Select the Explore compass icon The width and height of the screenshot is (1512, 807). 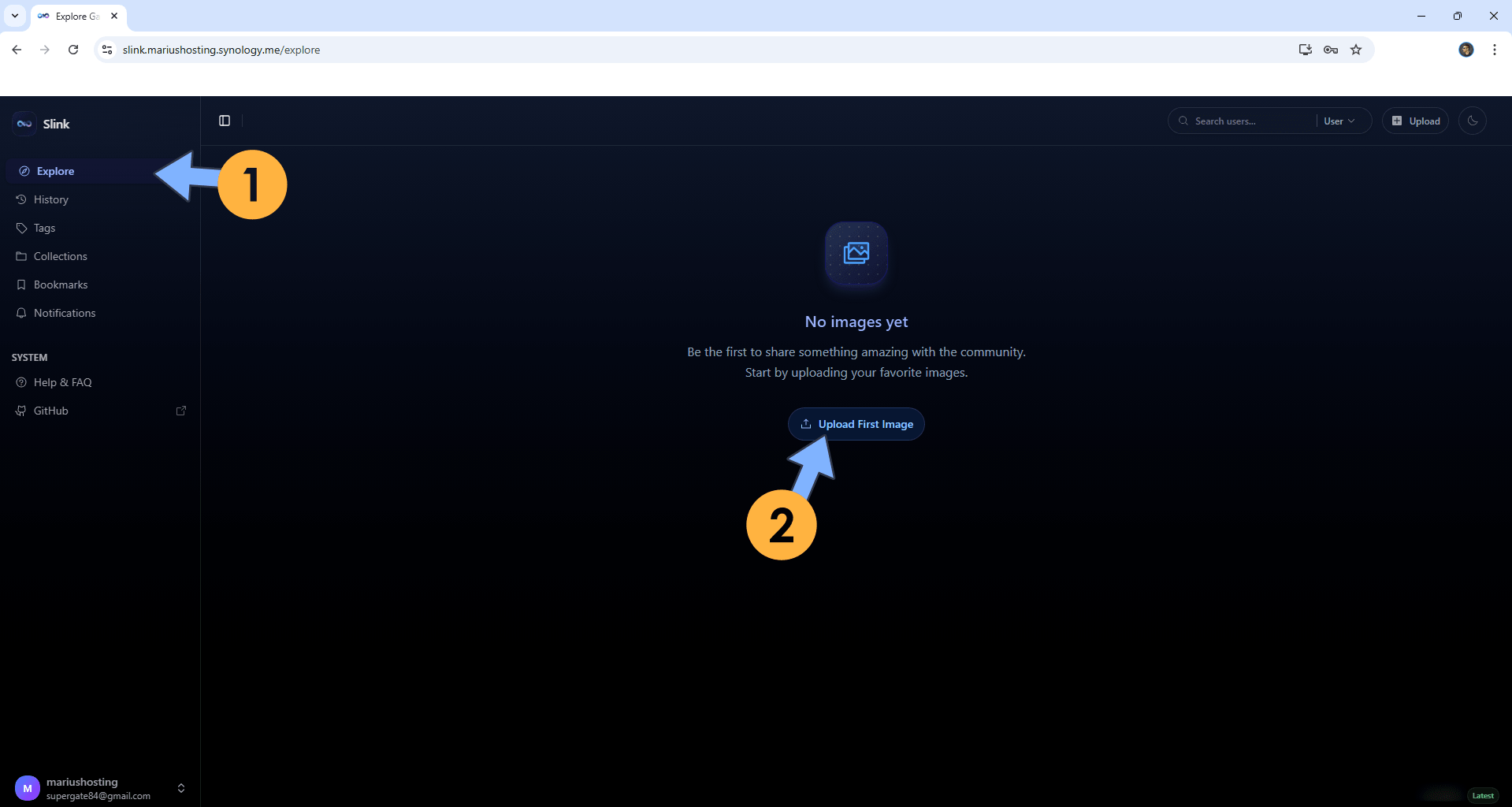23,170
